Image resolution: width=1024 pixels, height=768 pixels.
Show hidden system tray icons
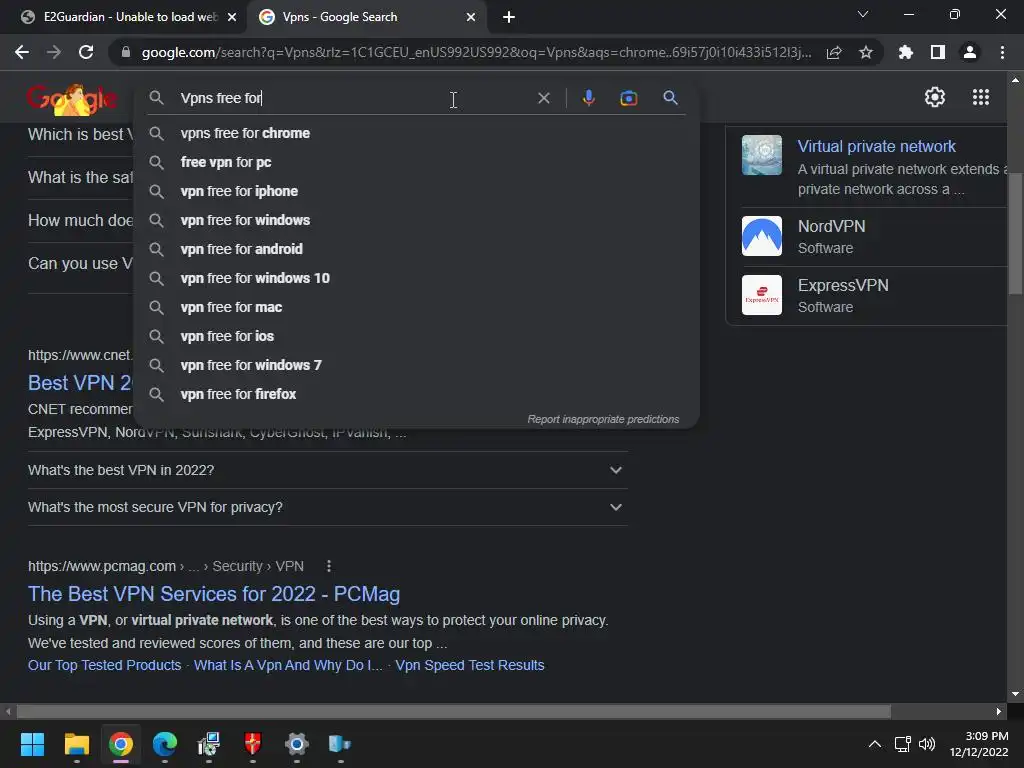tap(874, 744)
